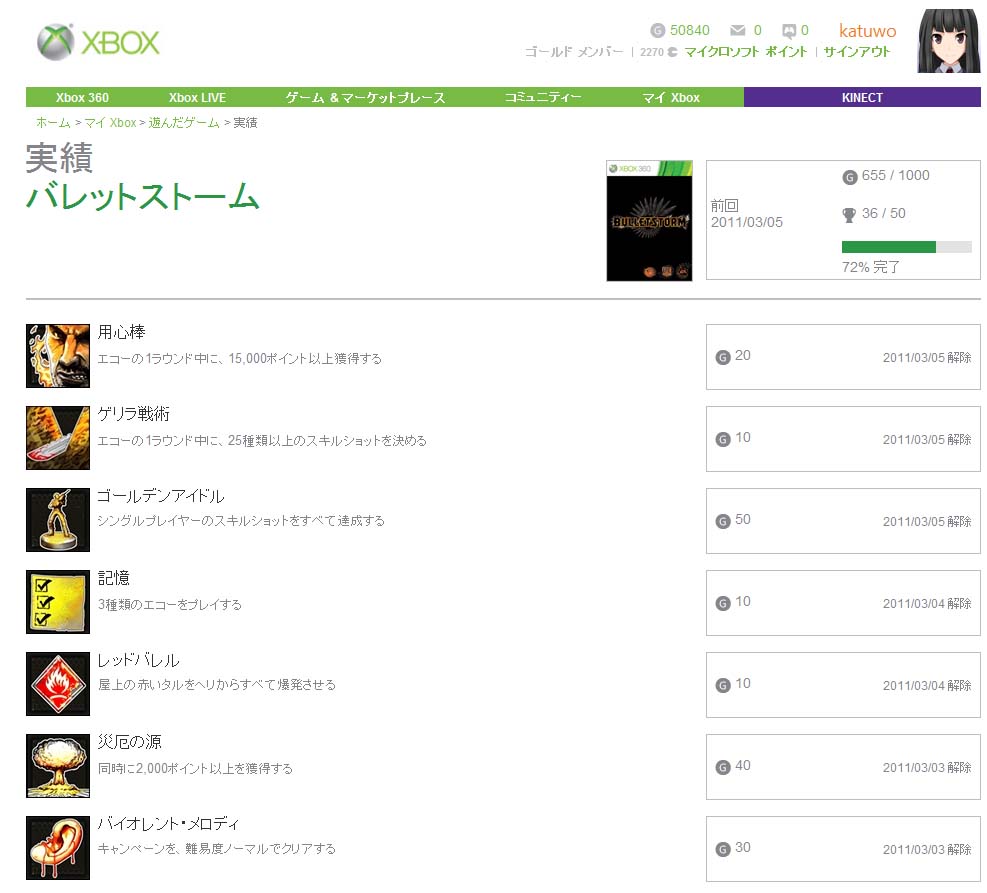Click the 3種類のエコーをプレイする description

coord(169,604)
